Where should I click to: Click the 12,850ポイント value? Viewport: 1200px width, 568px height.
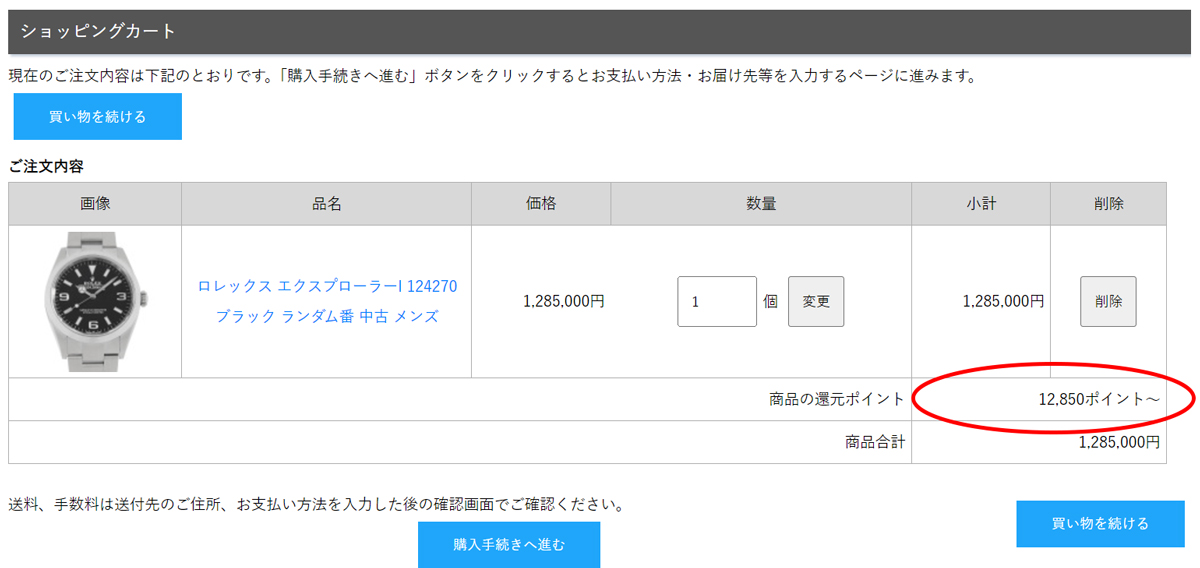coord(1098,399)
